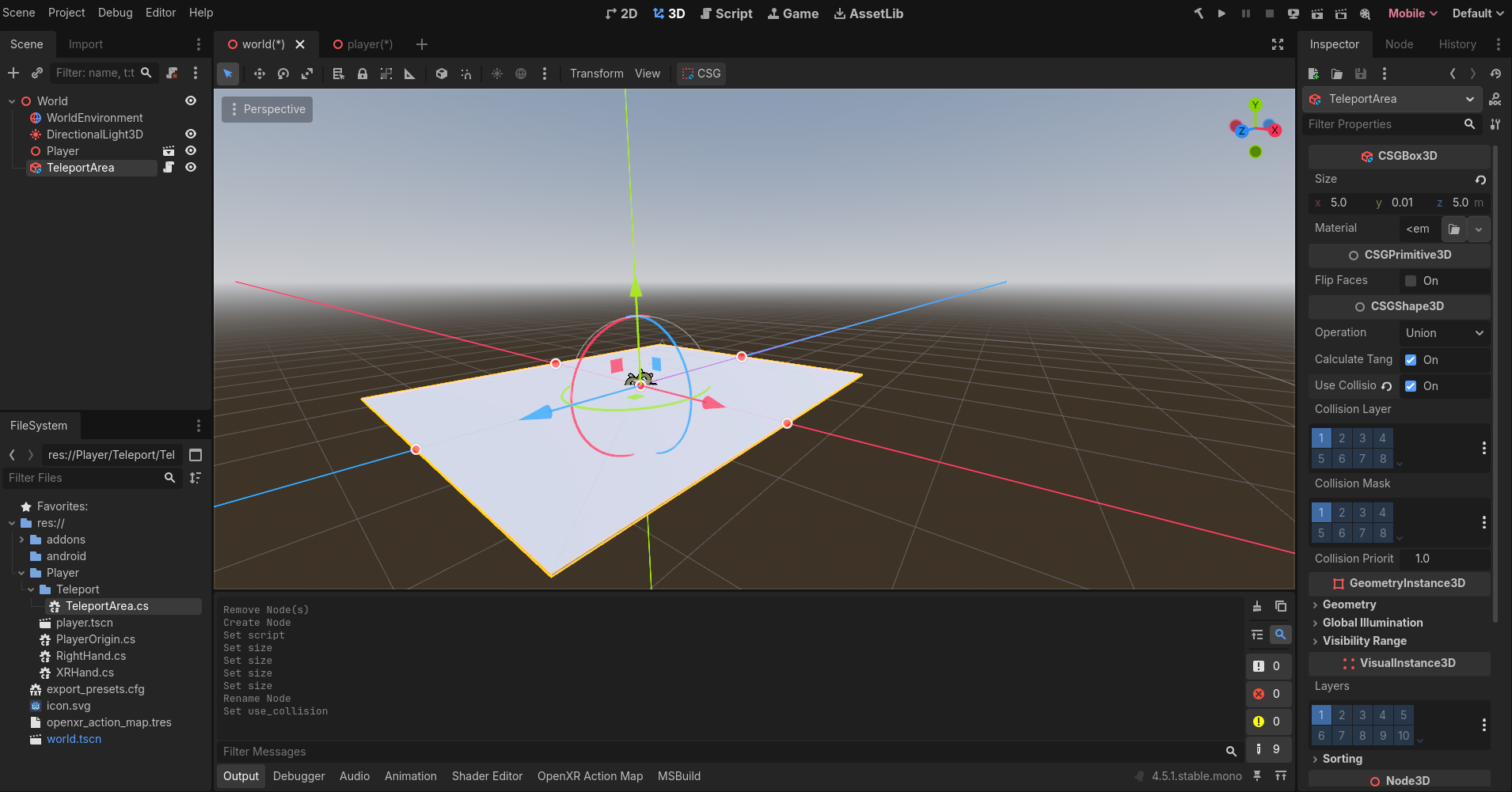Open the Operation Union dropdown

pos(1444,333)
